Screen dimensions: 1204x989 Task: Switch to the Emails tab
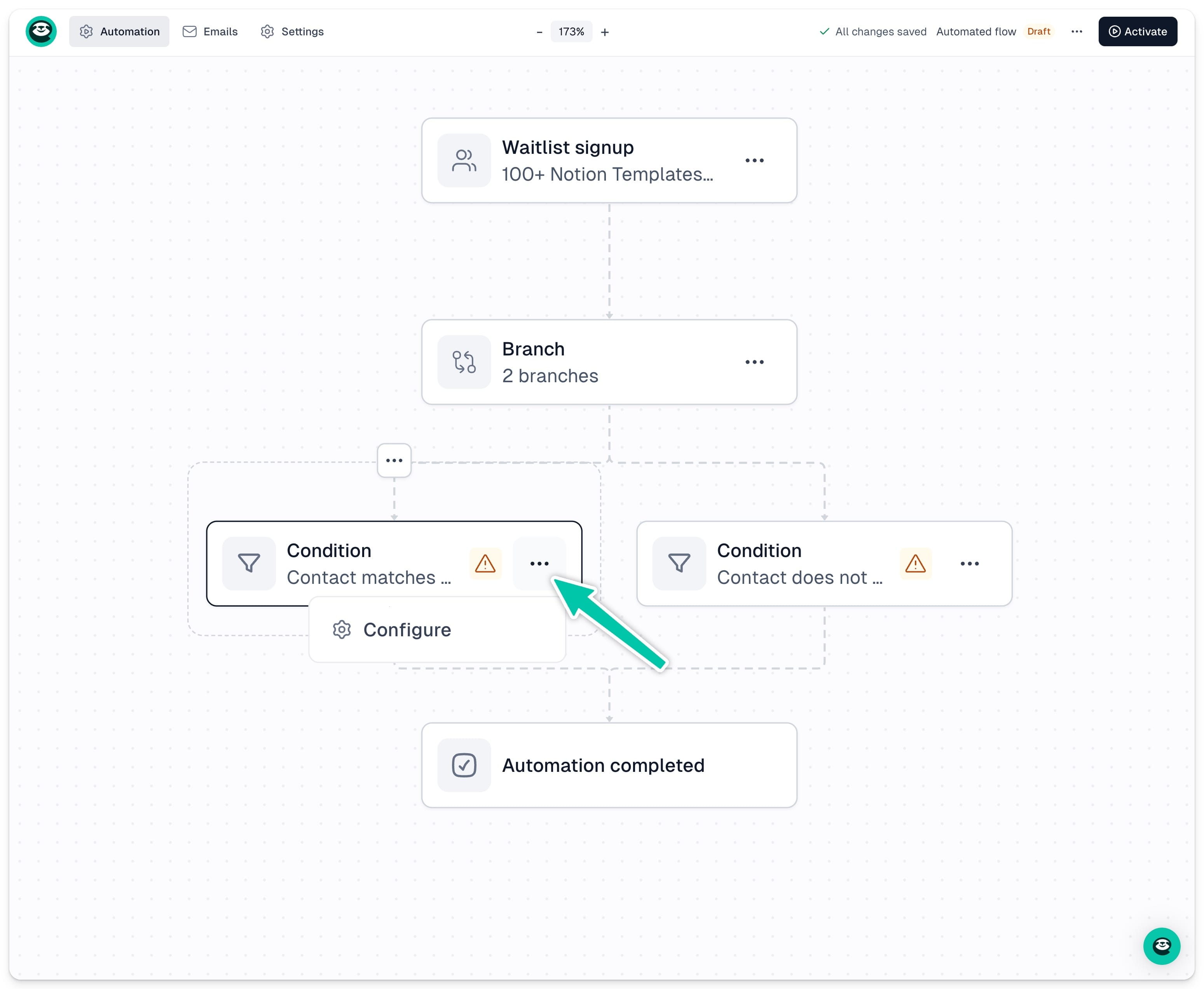tap(210, 31)
